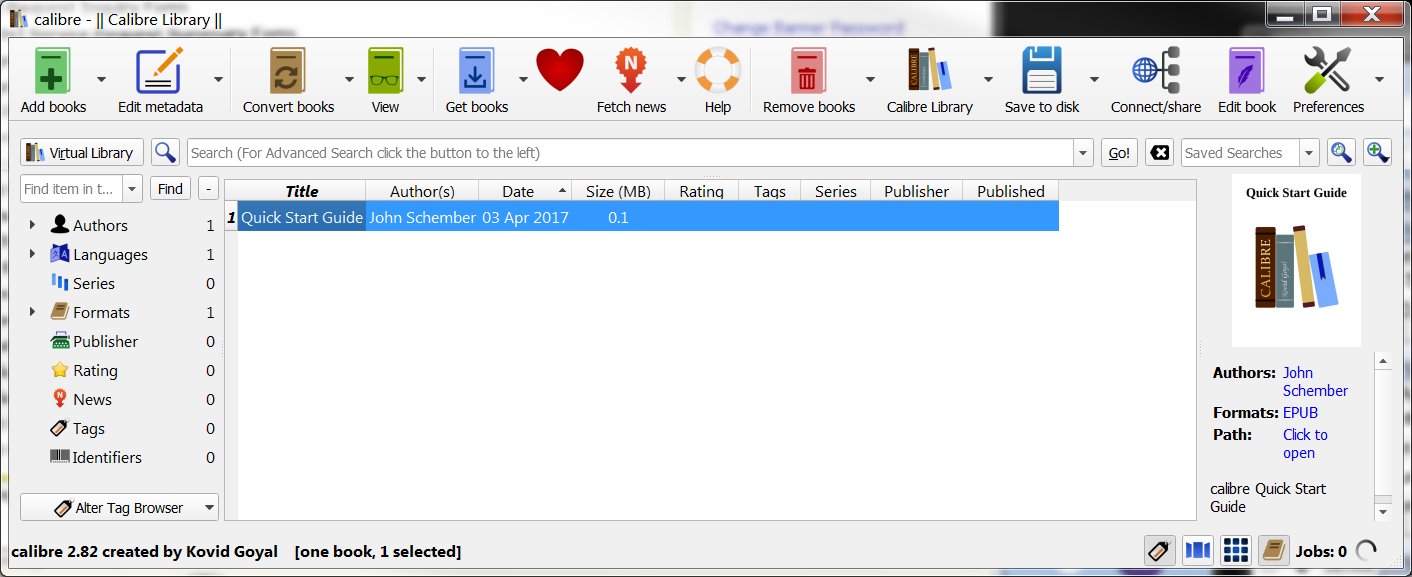Screen dimensions: 1412x577
Task: Clear search with the reset X icon
Action: 1158,152
